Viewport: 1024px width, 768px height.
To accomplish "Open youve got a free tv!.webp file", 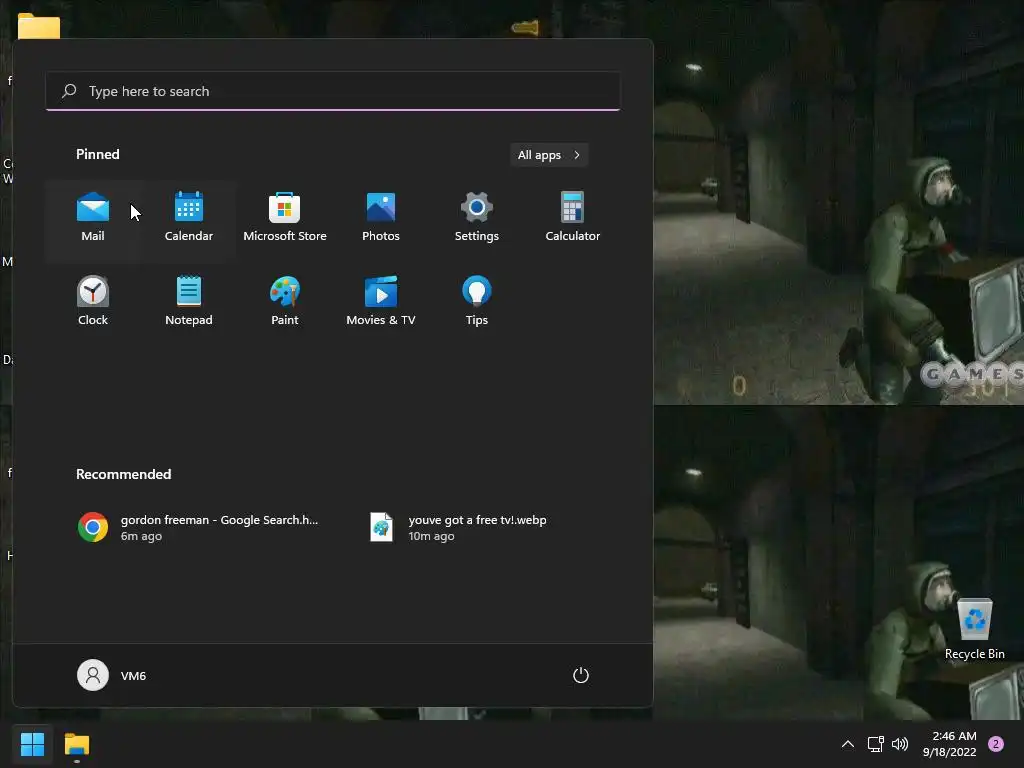I will [458, 527].
